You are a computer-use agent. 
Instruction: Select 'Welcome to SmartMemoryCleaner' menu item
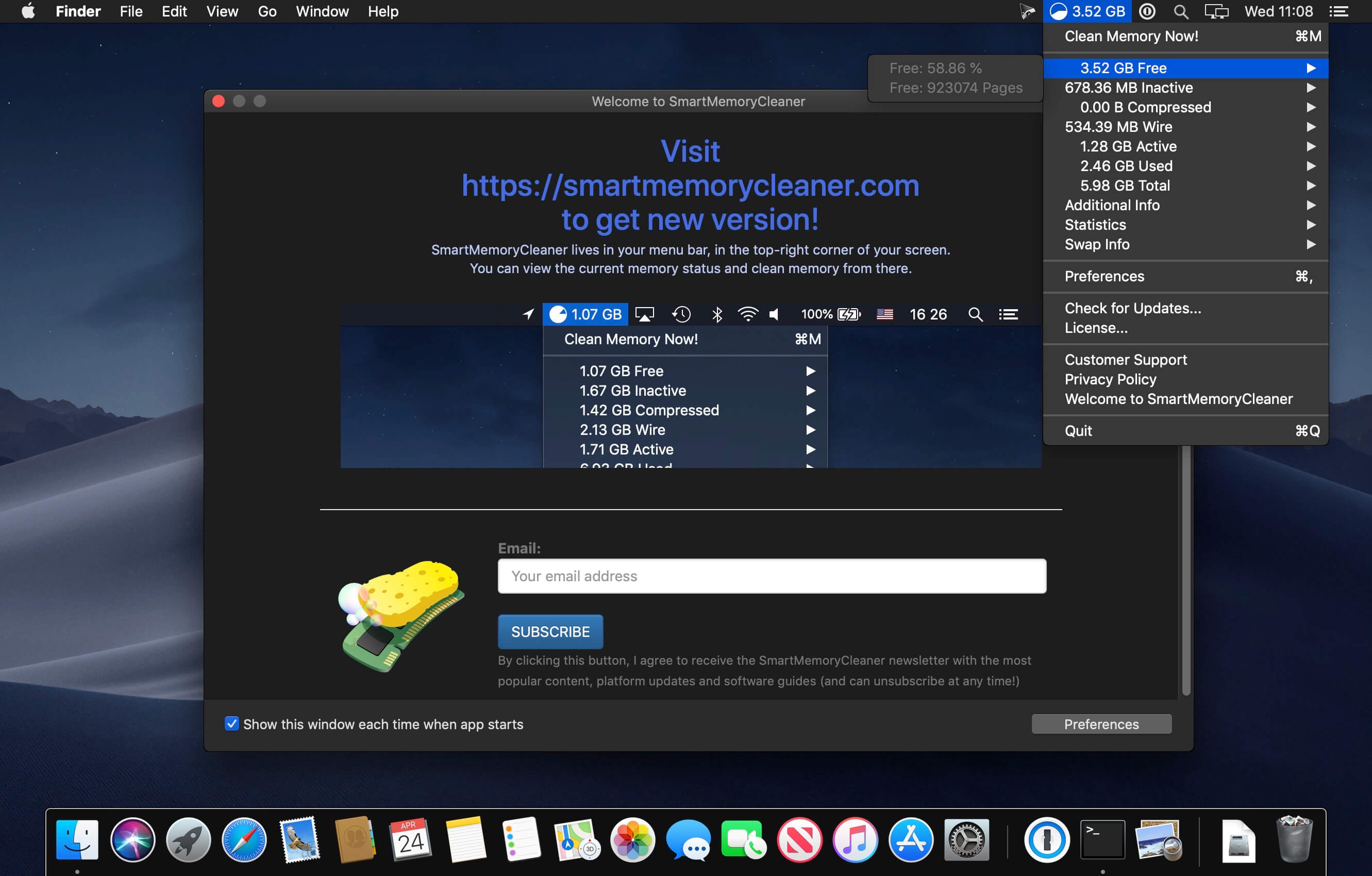click(1186, 399)
